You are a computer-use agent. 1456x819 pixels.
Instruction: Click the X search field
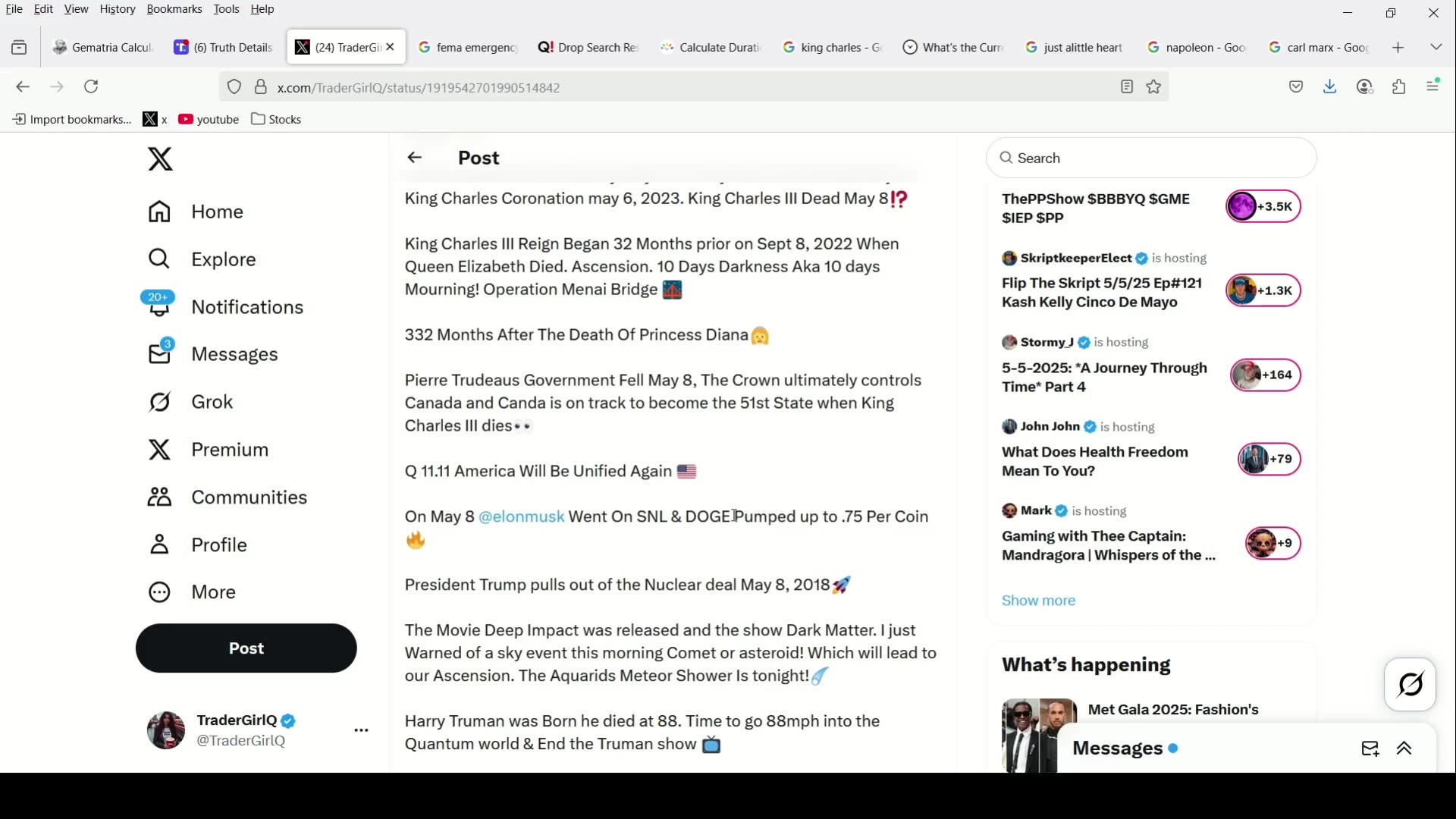click(x=1153, y=158)
